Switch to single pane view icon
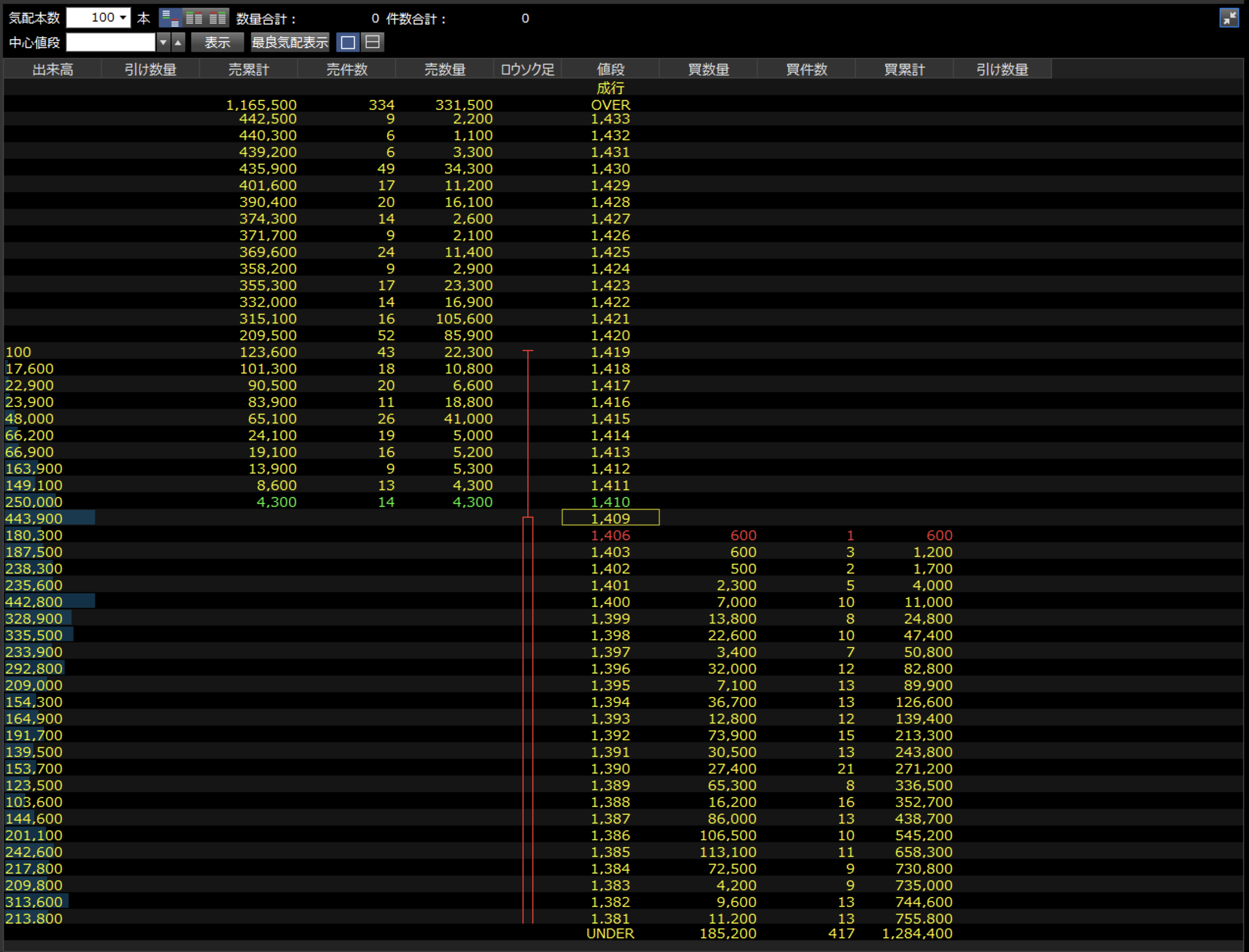The width and height of the screenshot is (1249, 952). tap(348, 42)
